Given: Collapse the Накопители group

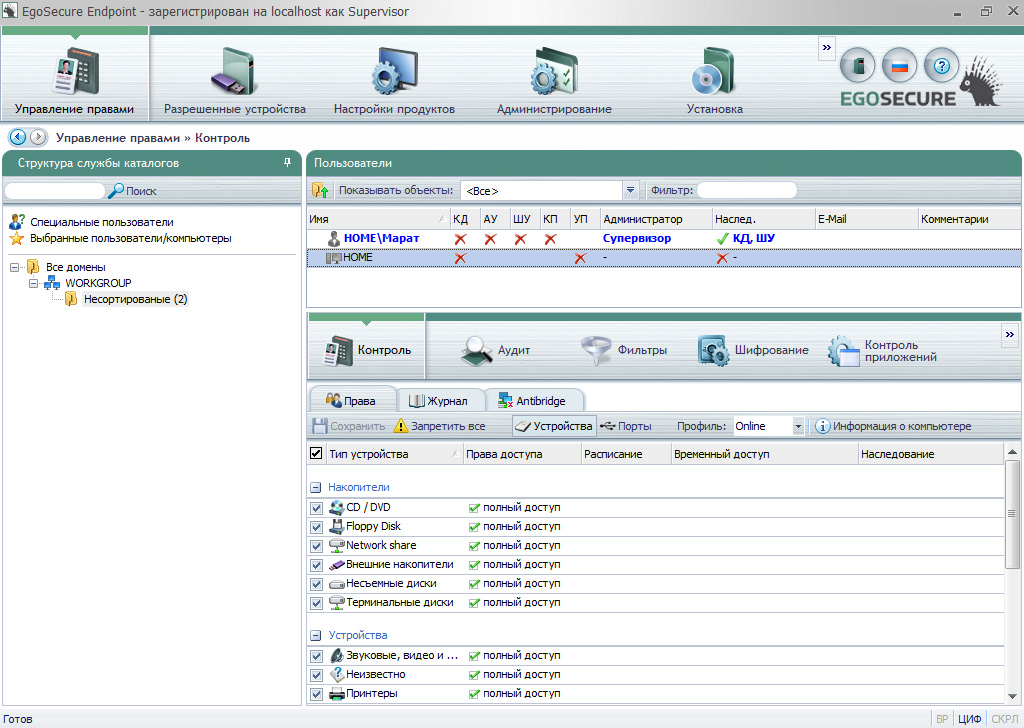Looking at the screenshot, I should click(315, 487).
